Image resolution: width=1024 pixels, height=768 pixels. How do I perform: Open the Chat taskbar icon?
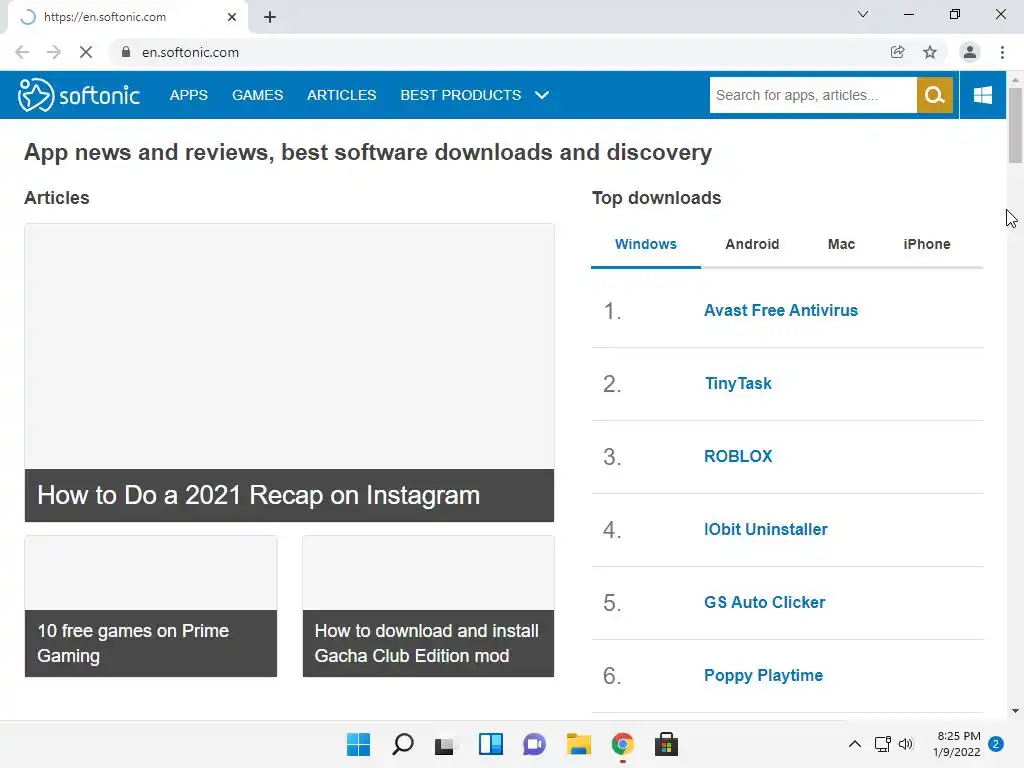click(x=534, y=744)
